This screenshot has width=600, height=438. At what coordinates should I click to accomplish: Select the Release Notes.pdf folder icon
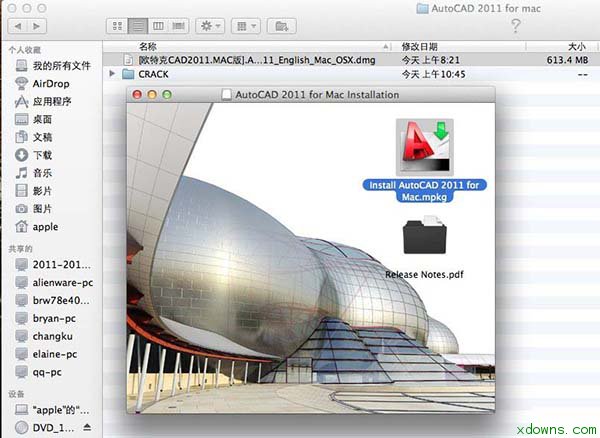pos(424,235)
